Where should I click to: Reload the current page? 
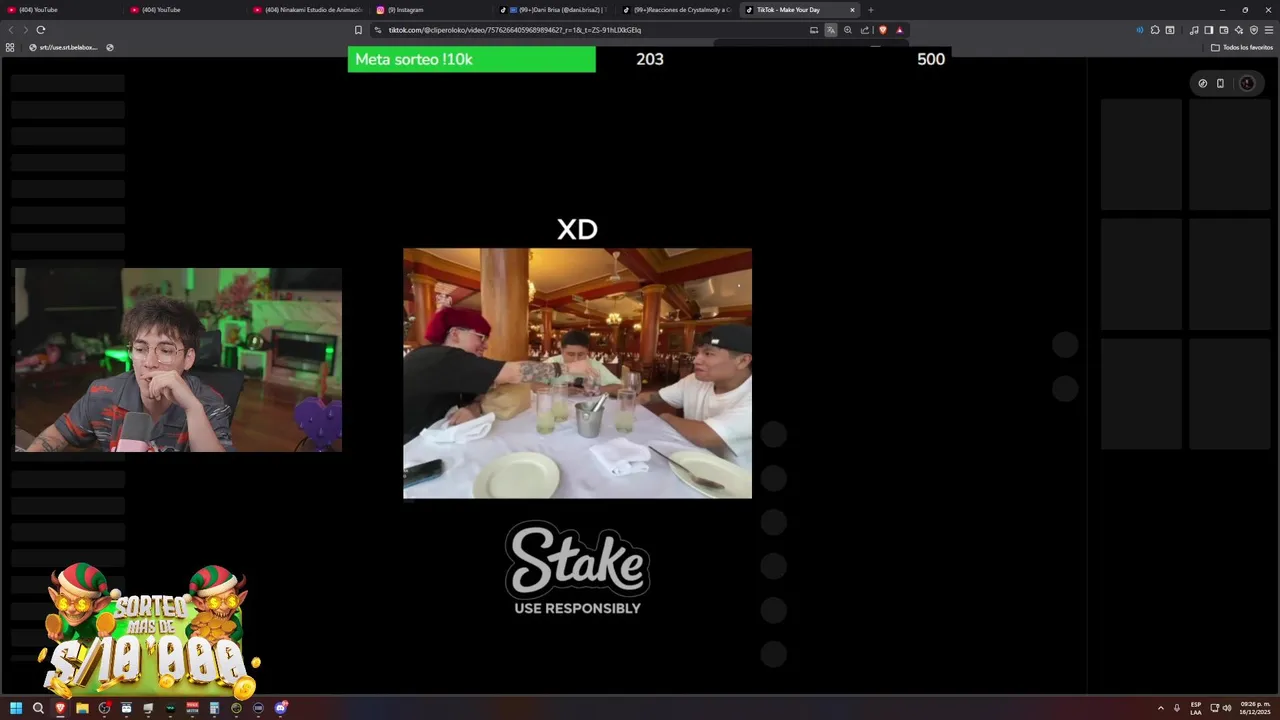[x=41, y=30]
